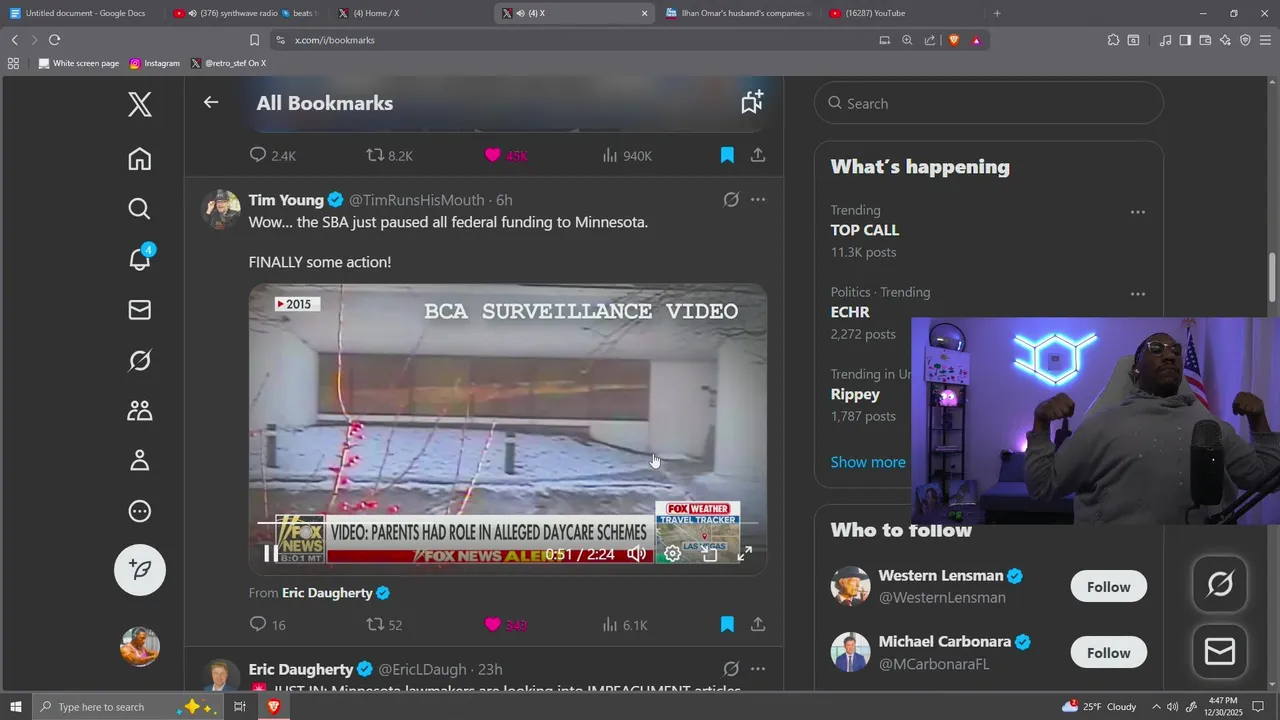The width and height of the screenshot is (1280, 720).
Task: Open Explore search in X sidebar
Action: pyautogui.click(x=140, y=208)
